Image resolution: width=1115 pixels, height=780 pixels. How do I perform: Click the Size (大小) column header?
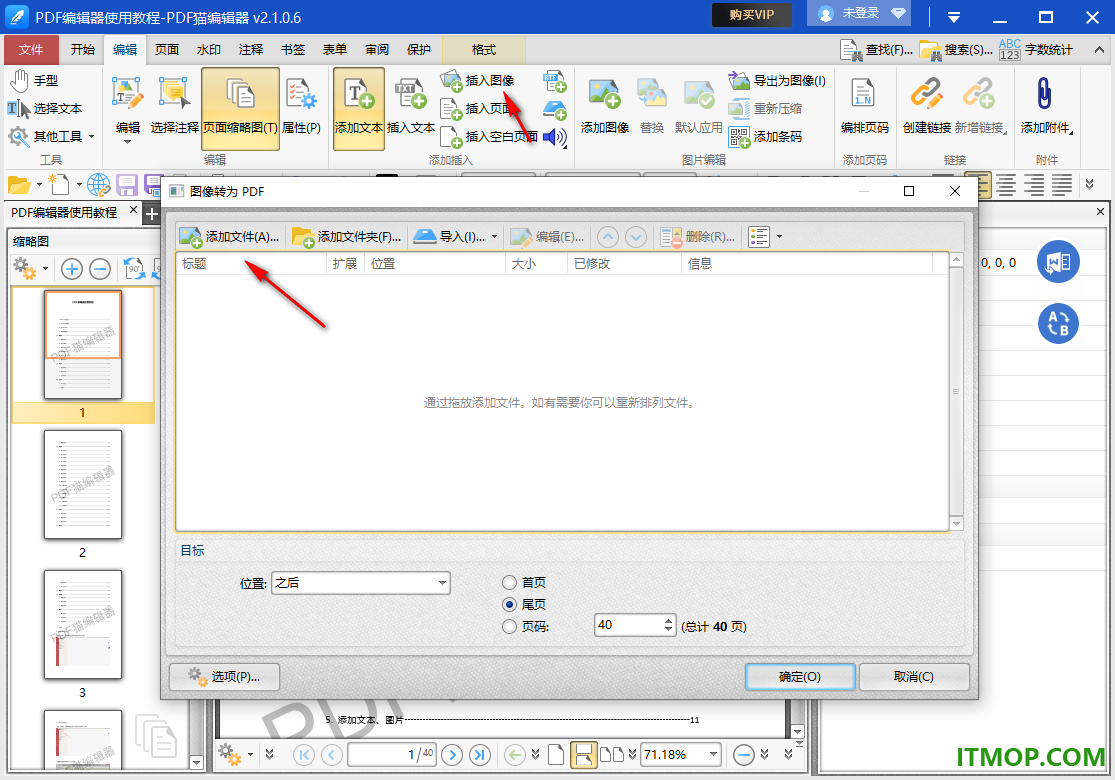click(x=536, y=264)
